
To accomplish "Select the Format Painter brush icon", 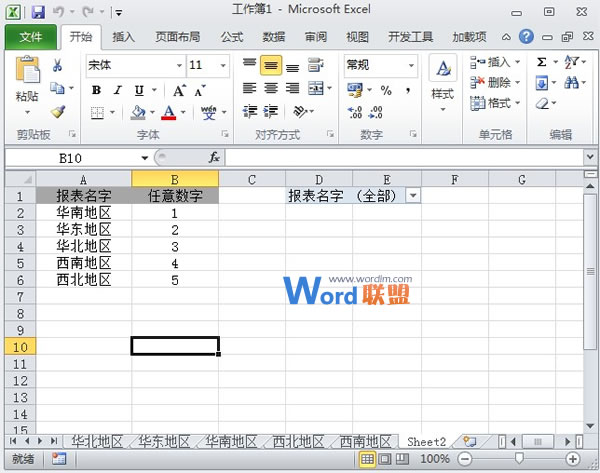I will click(58, 112).
